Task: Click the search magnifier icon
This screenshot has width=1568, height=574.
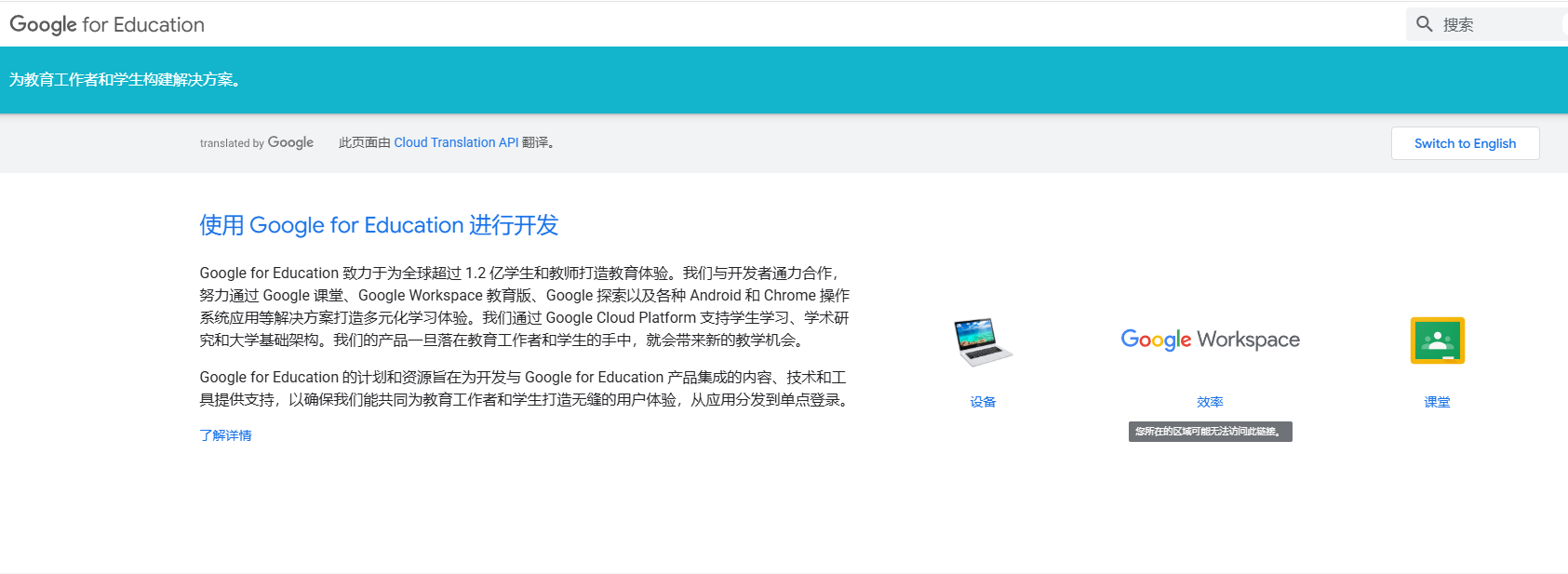Action: 1424,24
